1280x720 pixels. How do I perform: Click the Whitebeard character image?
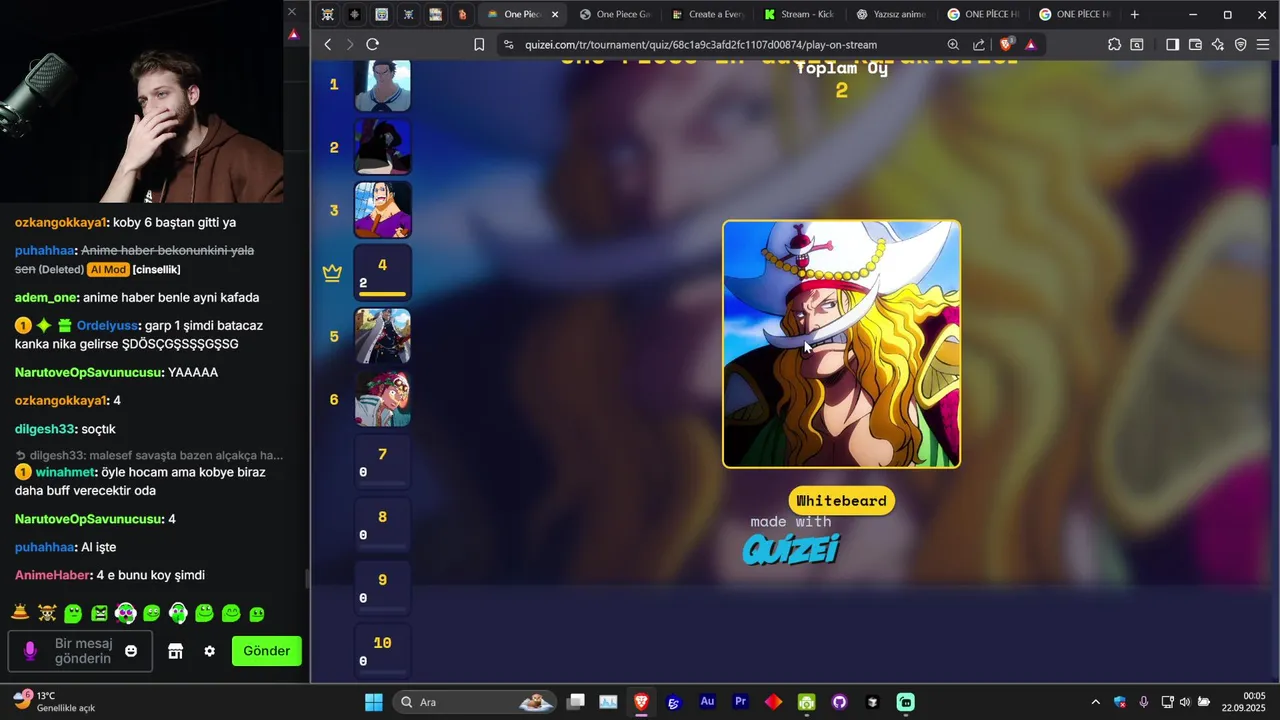[x=841, y=344]
